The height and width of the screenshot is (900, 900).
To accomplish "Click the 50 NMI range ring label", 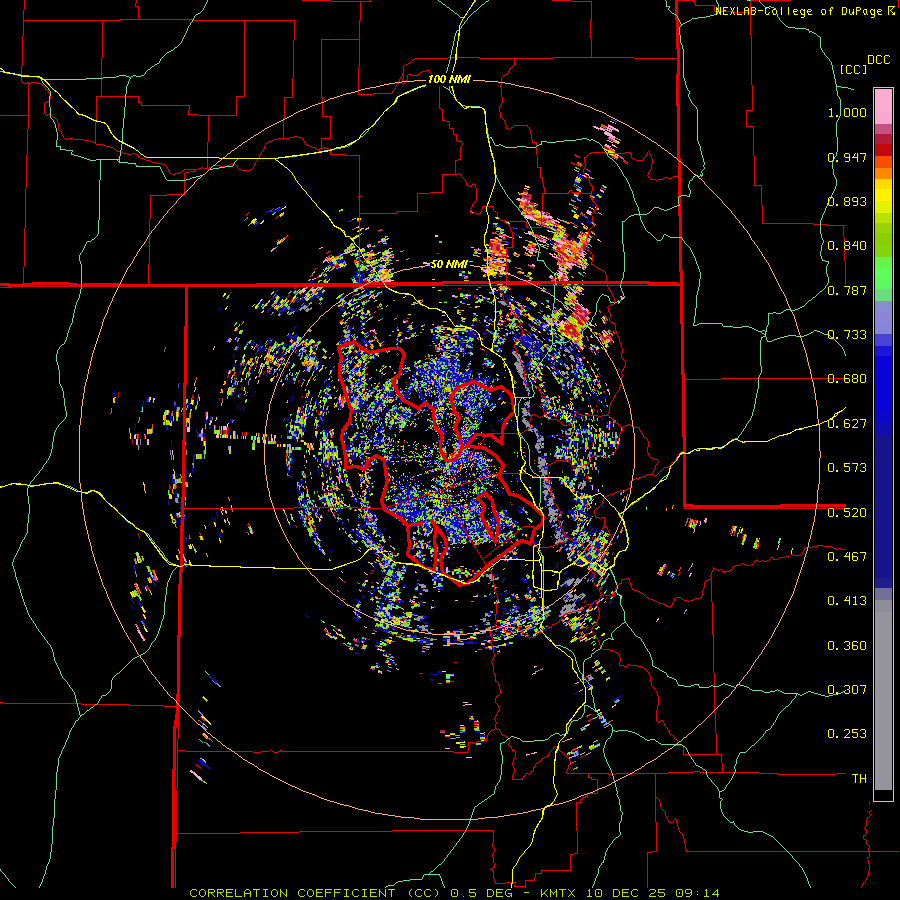I will coord(449,265).
